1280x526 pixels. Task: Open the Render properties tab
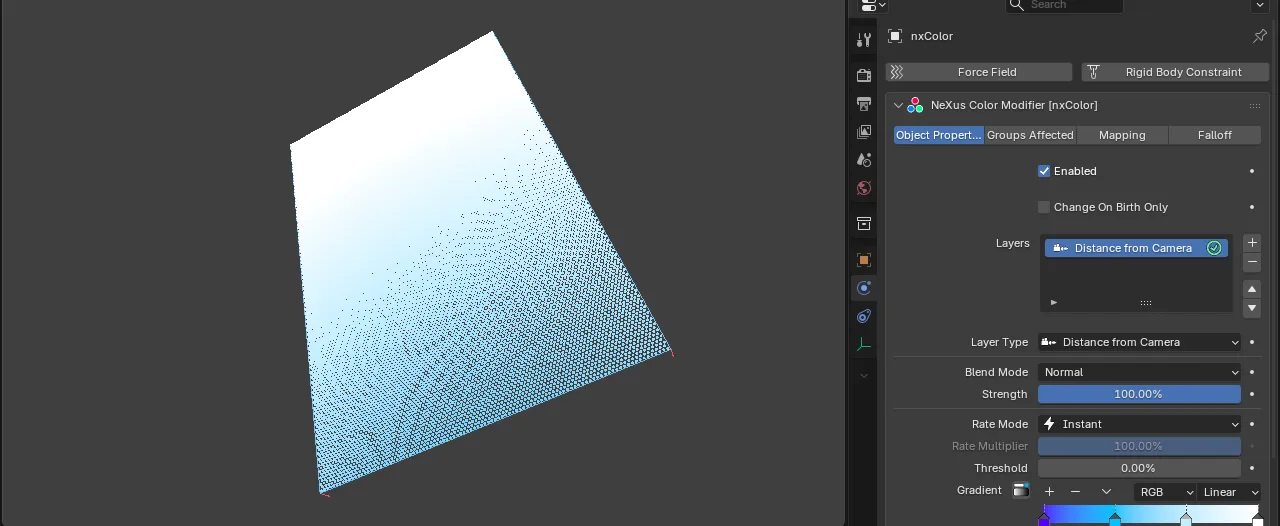[864, 76]
